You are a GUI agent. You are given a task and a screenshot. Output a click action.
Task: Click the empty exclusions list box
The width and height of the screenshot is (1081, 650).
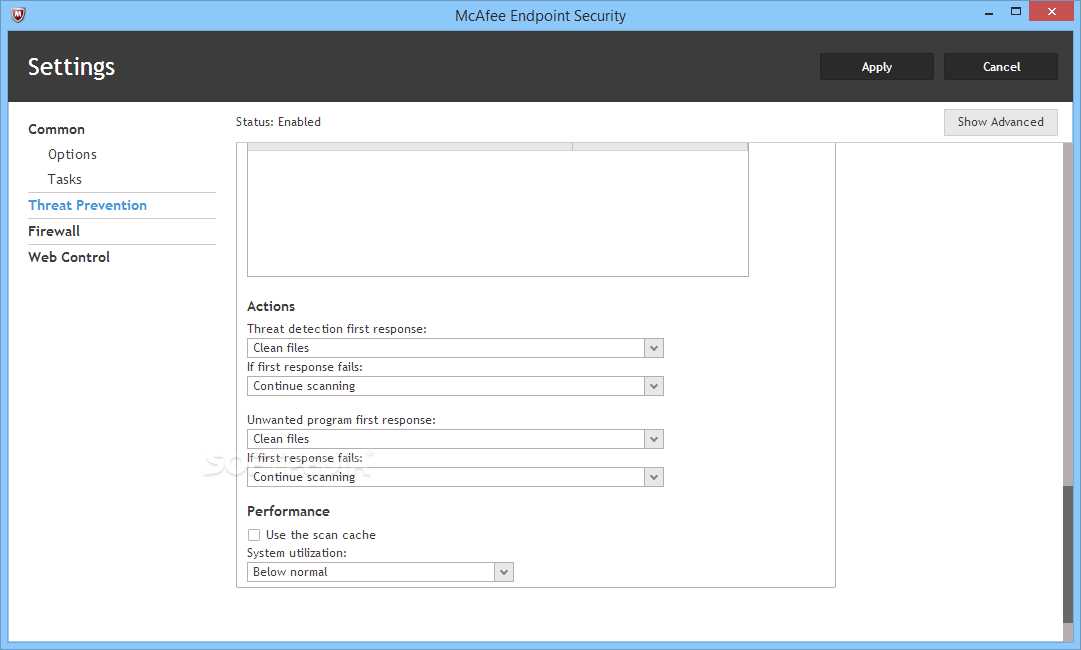coord(497,212)
